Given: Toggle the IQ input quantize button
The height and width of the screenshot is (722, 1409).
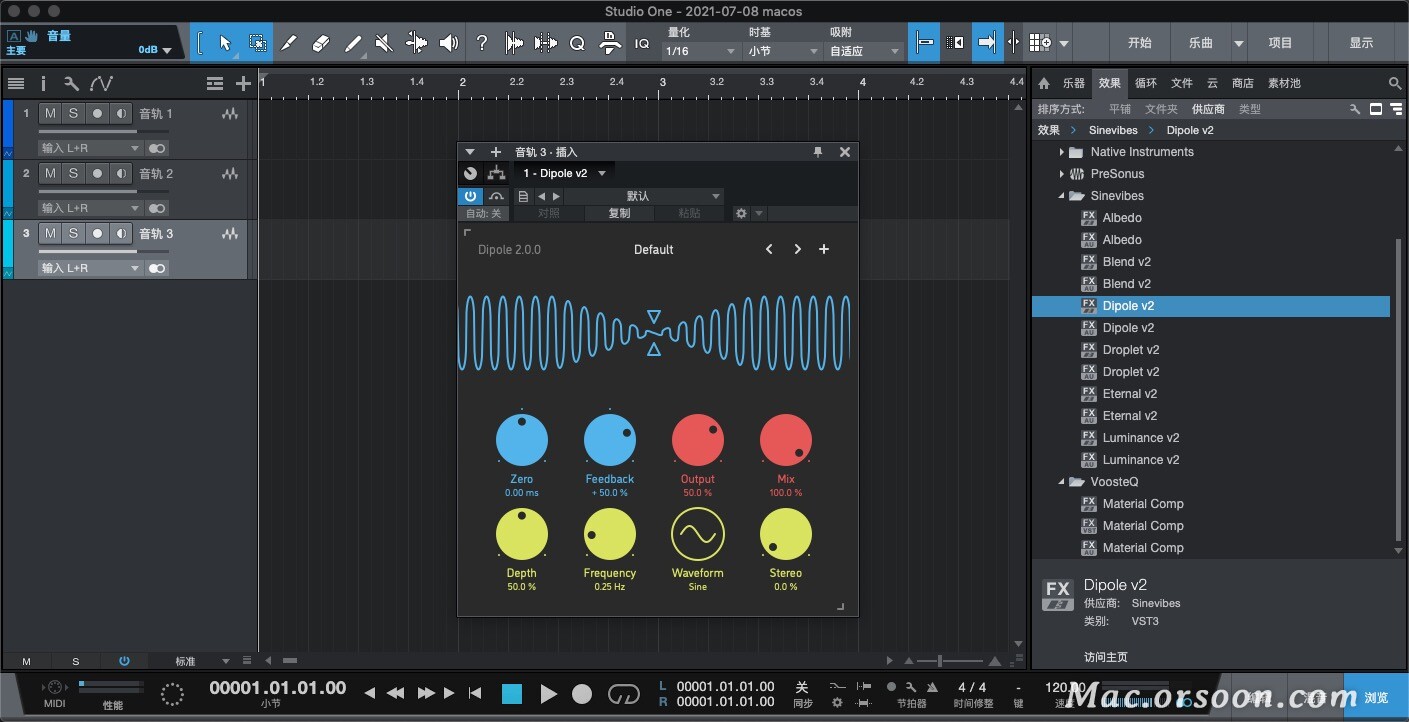Looking at the screenshot, I should (x=642, y=43).
